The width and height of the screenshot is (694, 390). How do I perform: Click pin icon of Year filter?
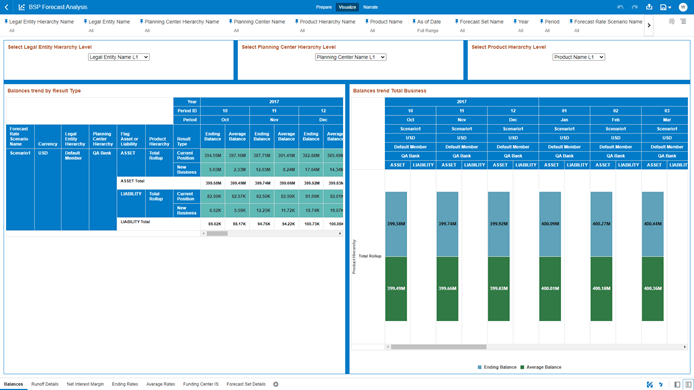point(515,21)
